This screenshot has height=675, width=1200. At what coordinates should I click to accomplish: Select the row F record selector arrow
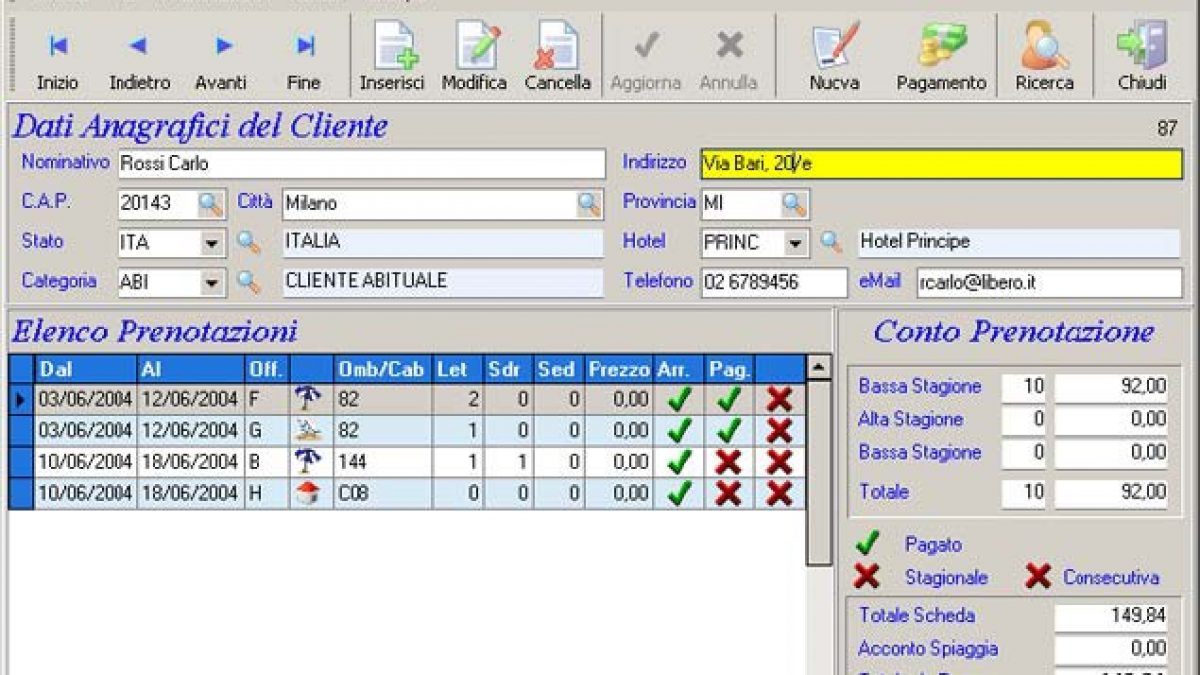tap(21, 400)
